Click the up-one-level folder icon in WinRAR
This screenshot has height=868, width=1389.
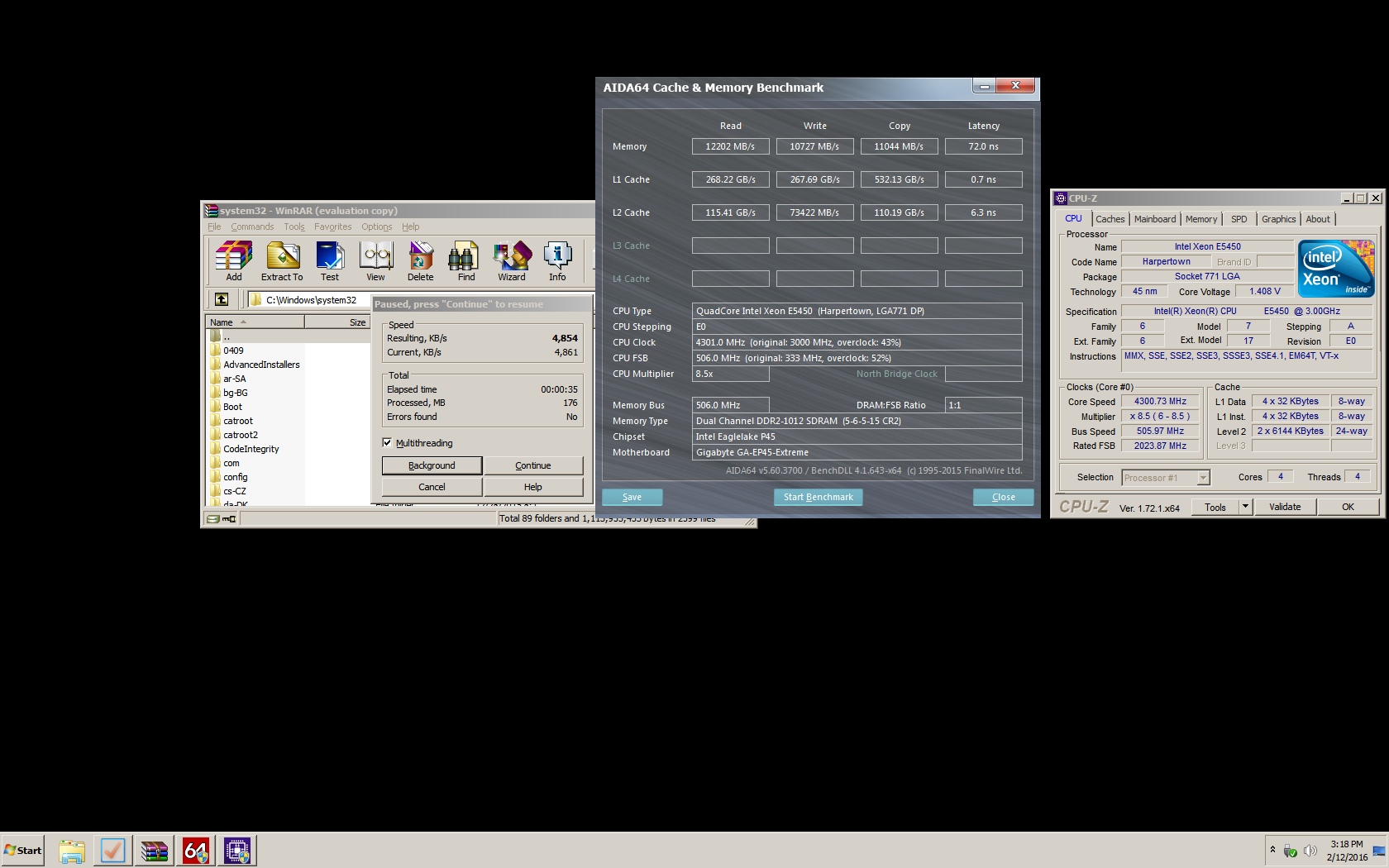pos(222,299)
